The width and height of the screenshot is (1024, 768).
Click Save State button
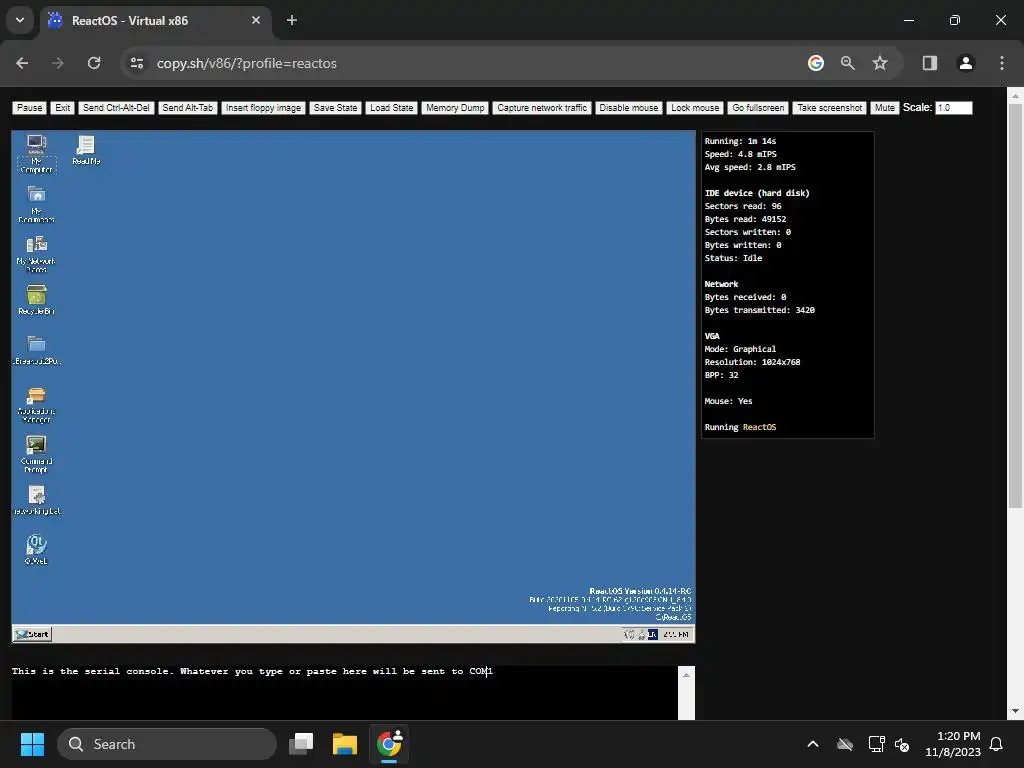click(x=335, y=108)
